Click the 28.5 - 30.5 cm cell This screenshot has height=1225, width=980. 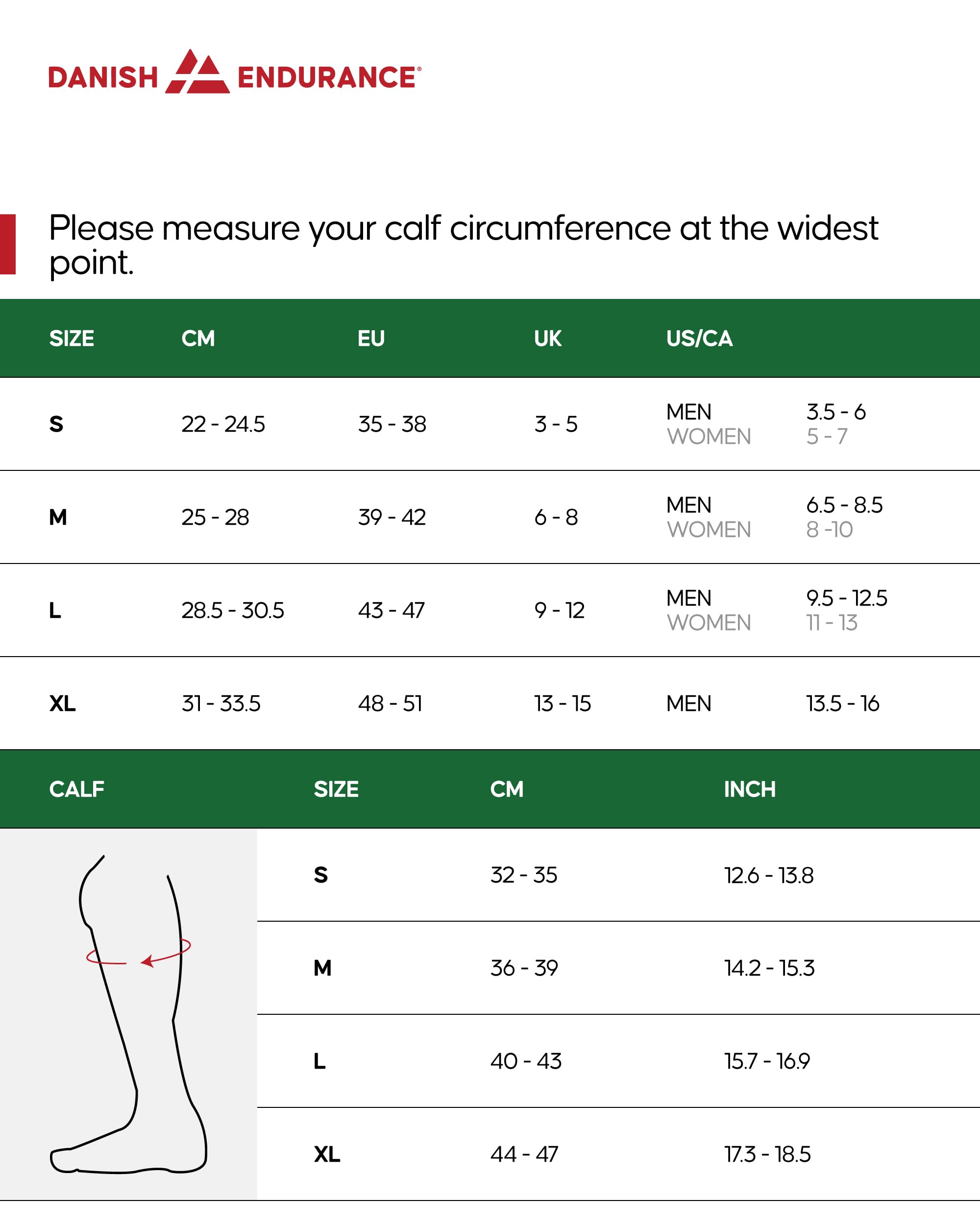coord(232,611)
